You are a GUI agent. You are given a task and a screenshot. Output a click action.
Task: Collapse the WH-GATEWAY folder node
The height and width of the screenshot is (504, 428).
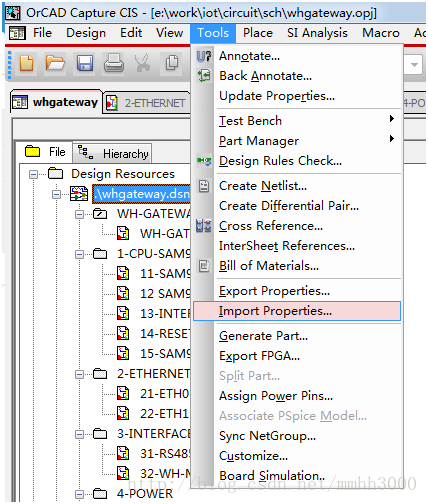click(x=79, y=214)
